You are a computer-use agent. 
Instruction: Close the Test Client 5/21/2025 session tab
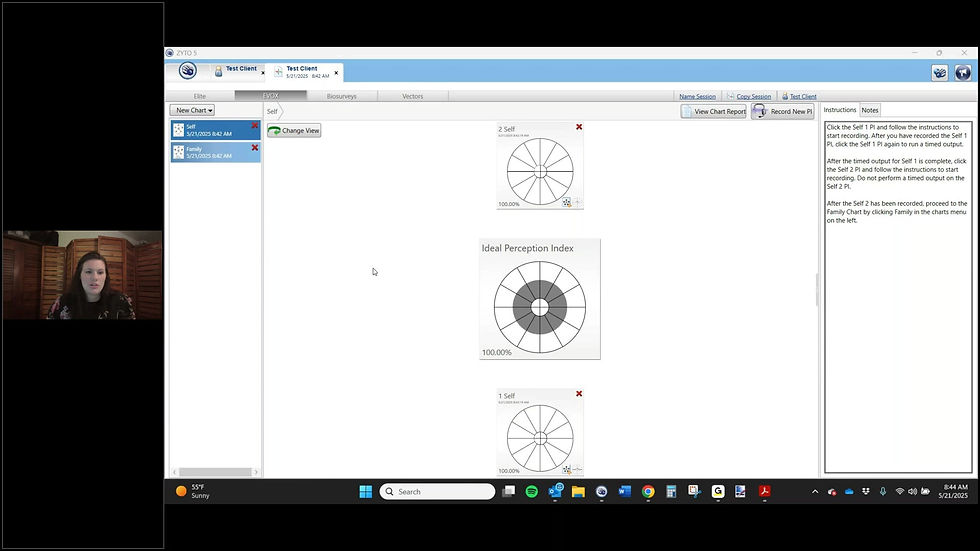(x=336, y=73)
